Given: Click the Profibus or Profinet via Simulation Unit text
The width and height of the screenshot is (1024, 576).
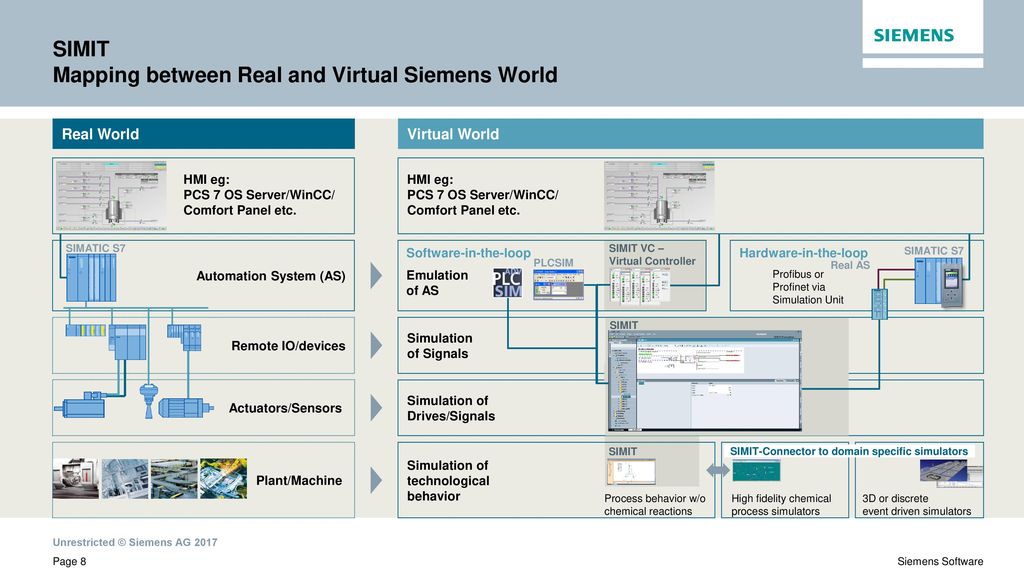Looking at the screenshot, I should 808,287.
